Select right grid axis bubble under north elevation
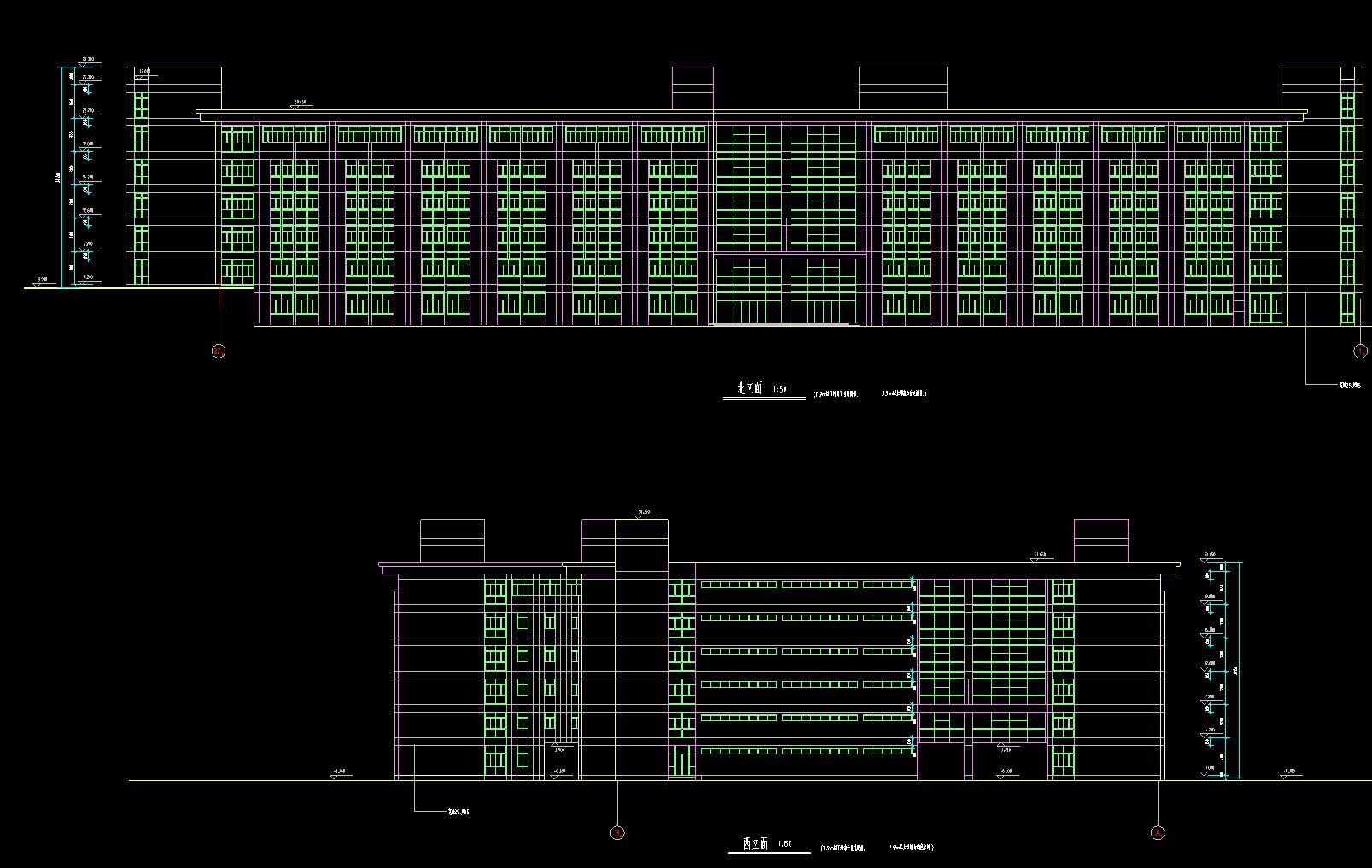Image resolution: width=1372 pixels, height=868 pixels. click(1360, 351)
